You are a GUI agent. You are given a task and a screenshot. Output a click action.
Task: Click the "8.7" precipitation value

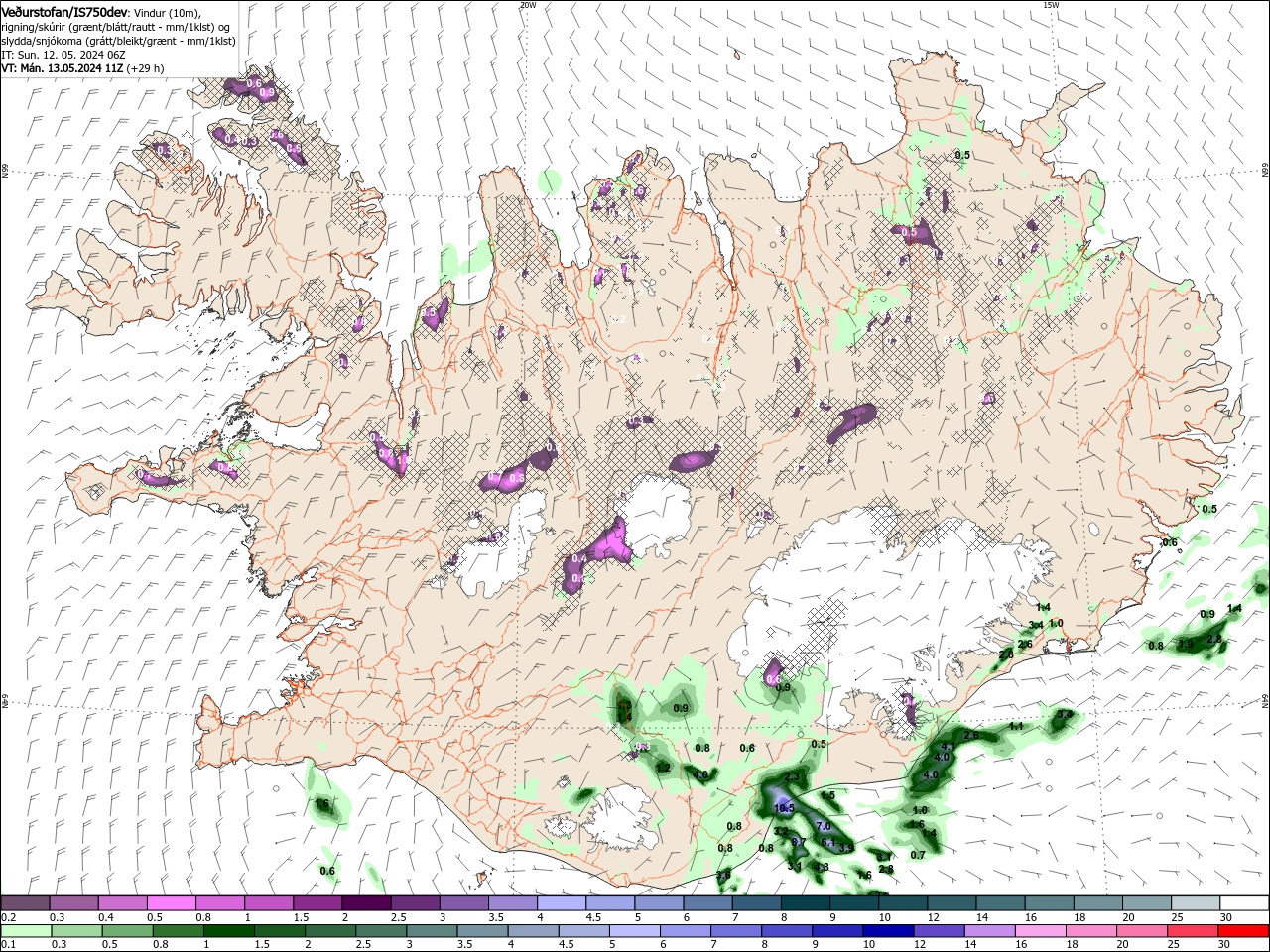click(799, 841)
